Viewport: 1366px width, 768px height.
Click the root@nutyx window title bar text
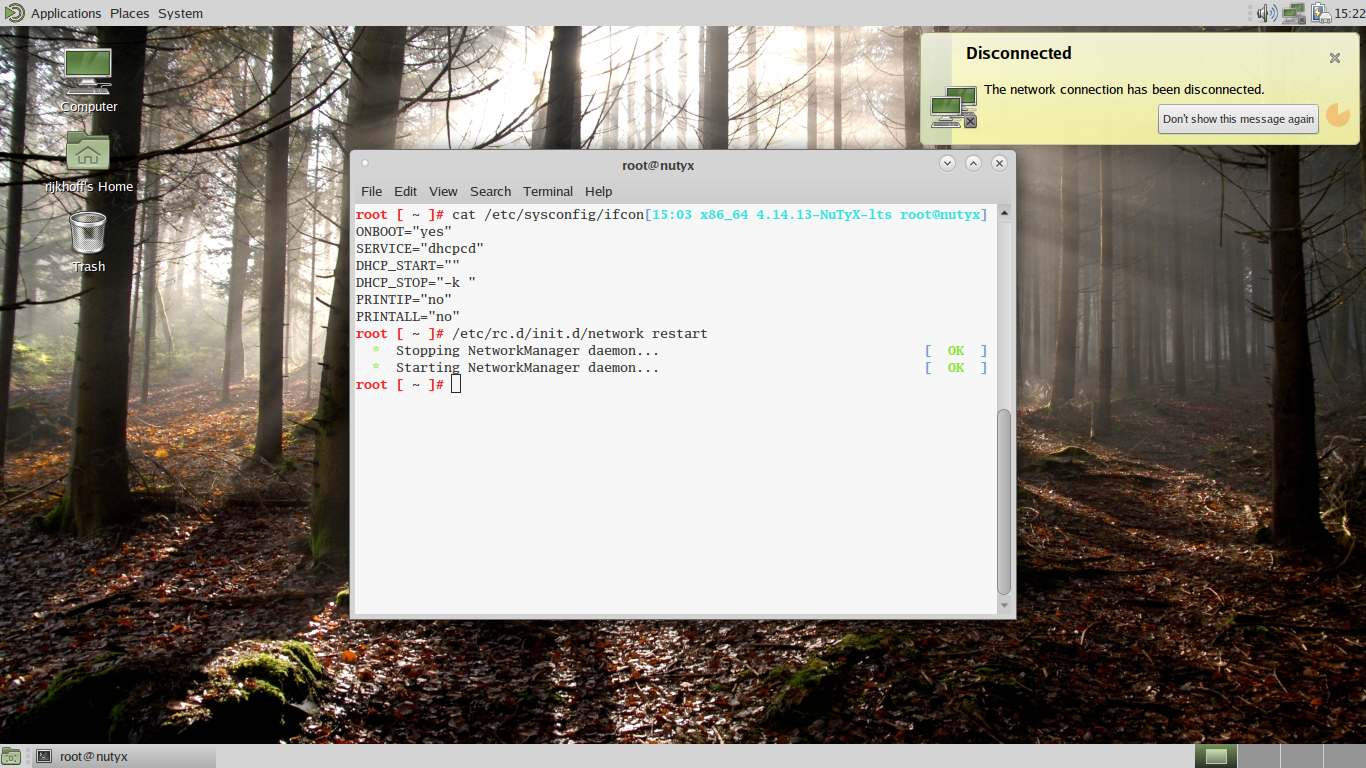tap(658, 165)
